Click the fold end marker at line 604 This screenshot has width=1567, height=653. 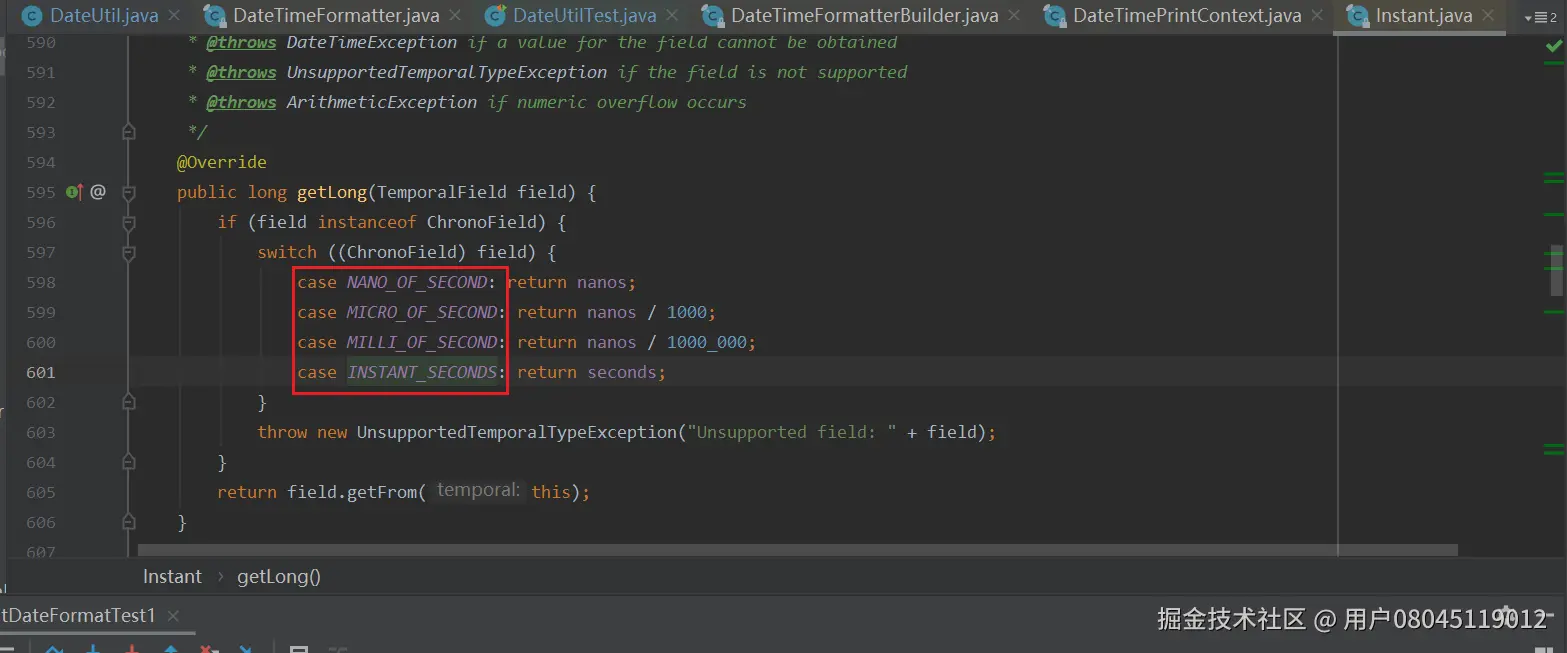click(x=128, y=462)
